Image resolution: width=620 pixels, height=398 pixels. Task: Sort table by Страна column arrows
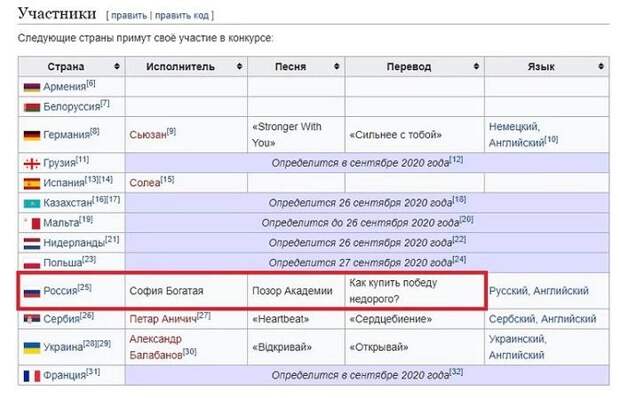[117, 66]
